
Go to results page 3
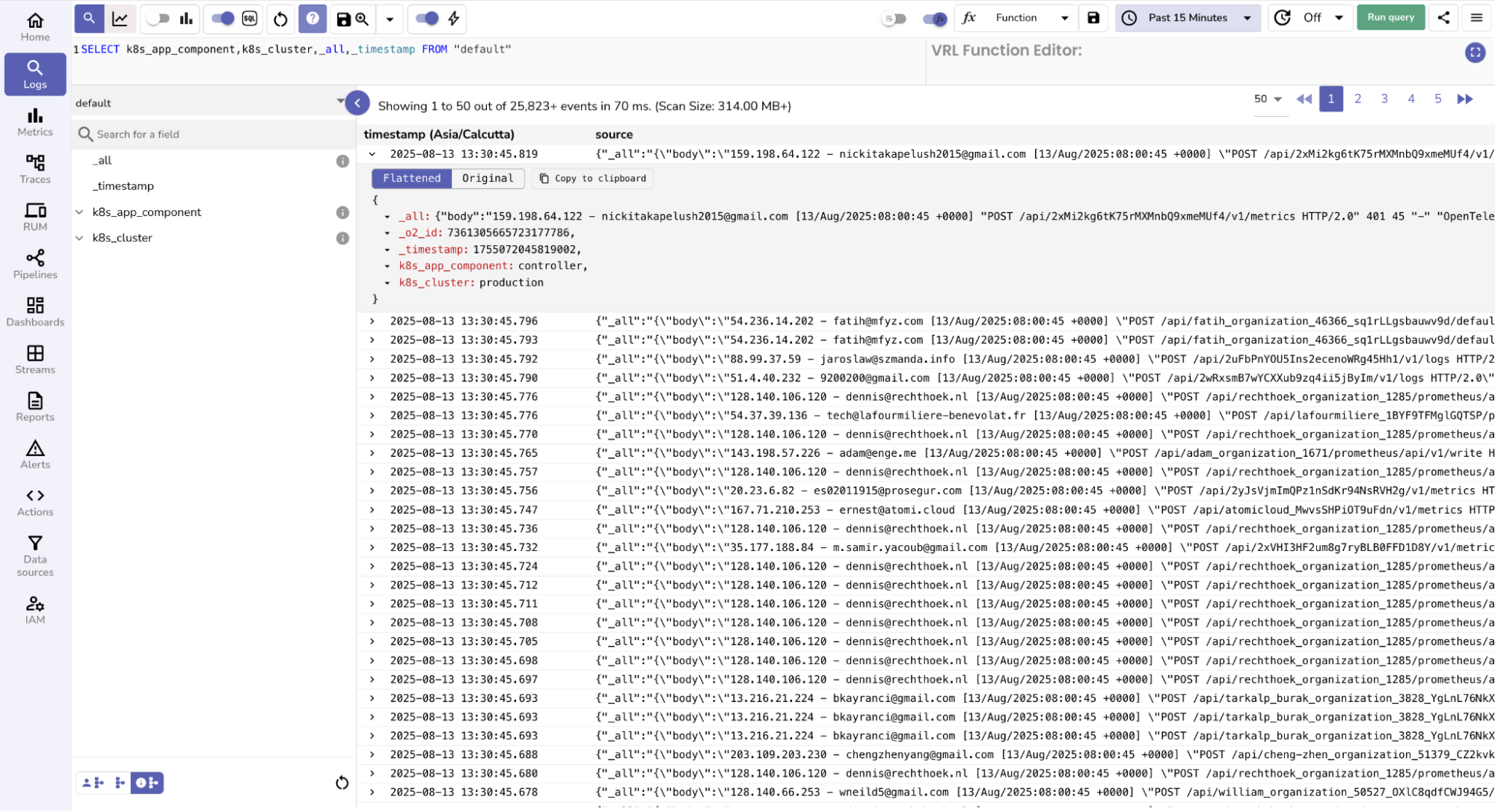click(x=1384, y=99)
